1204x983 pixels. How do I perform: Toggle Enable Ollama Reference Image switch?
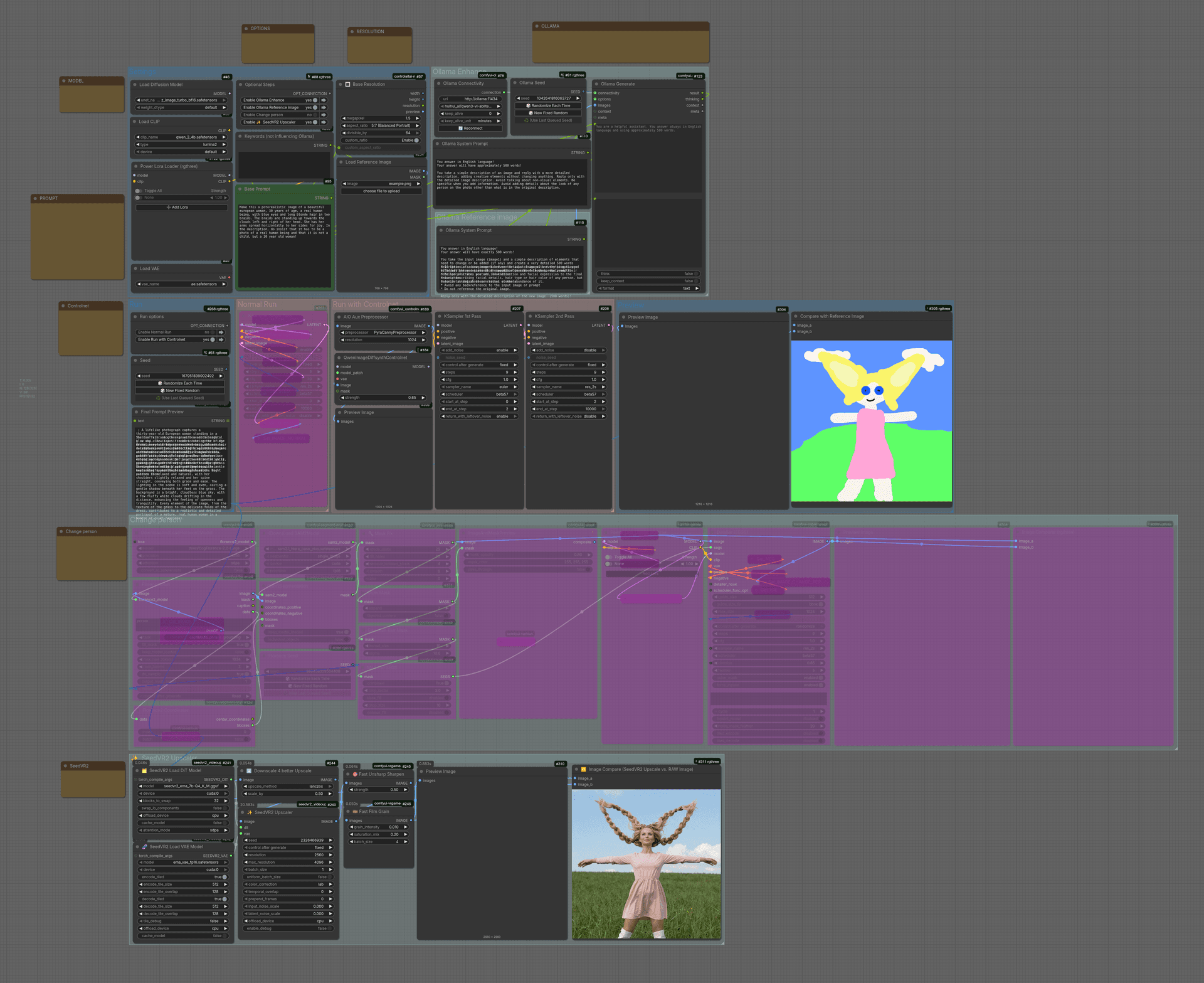pyautogui.click(x=315, y=107)
